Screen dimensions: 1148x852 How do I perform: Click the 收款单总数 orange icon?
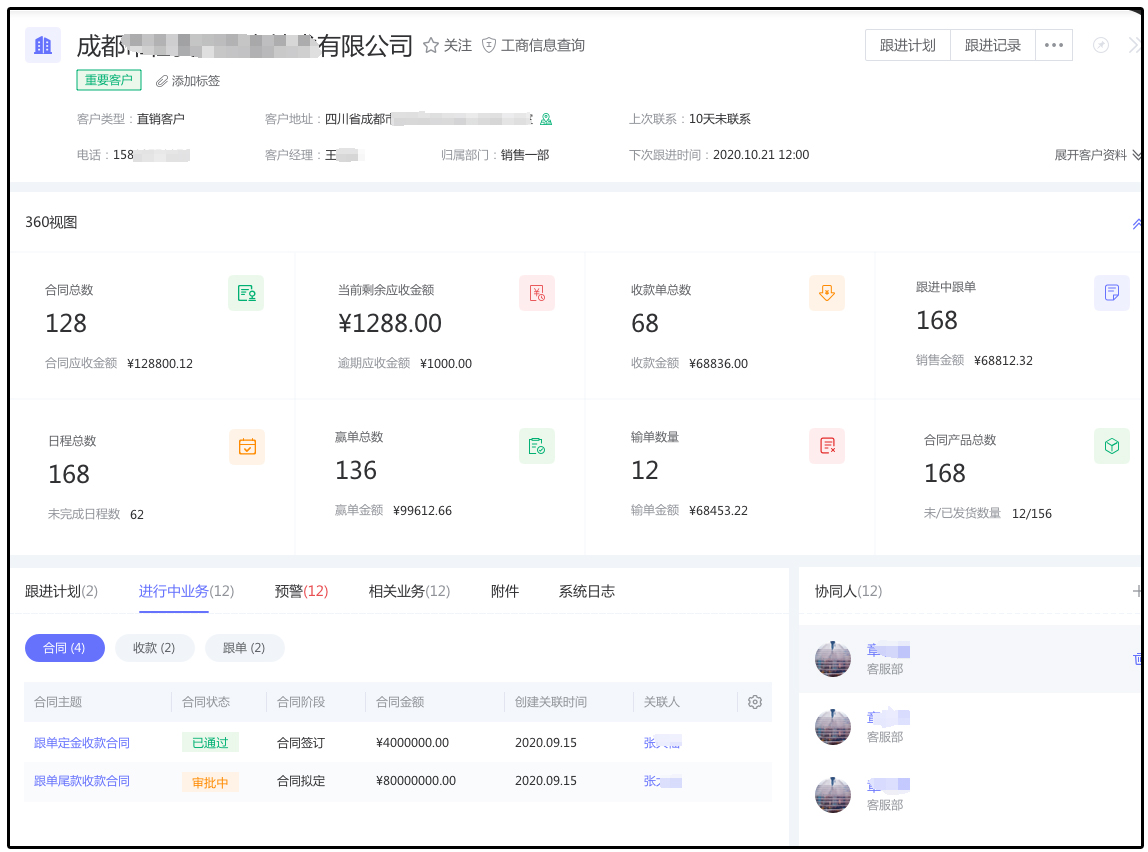point(827,293)
